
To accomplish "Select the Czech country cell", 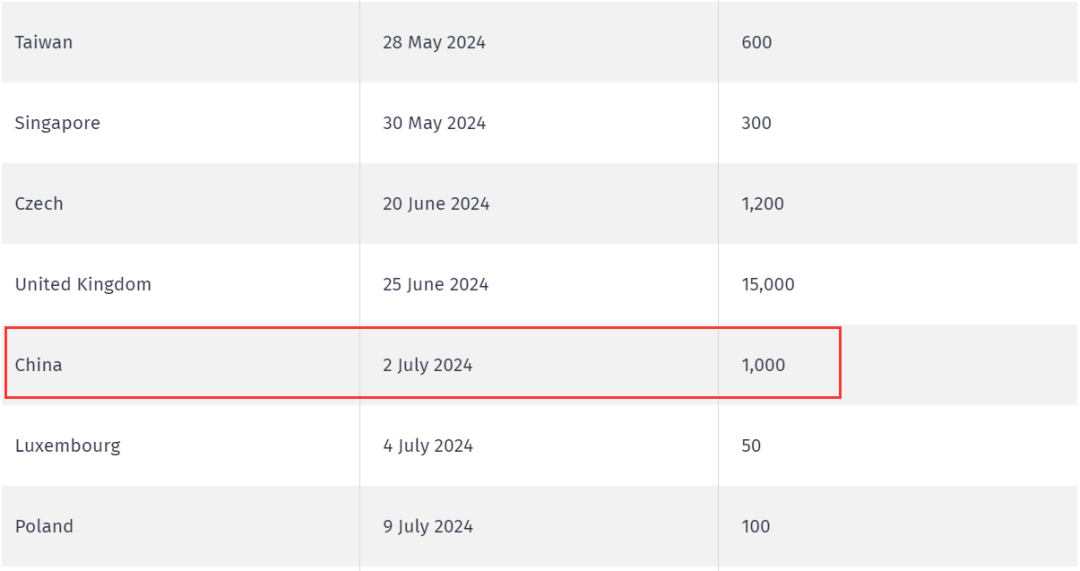I will [180, 203].
